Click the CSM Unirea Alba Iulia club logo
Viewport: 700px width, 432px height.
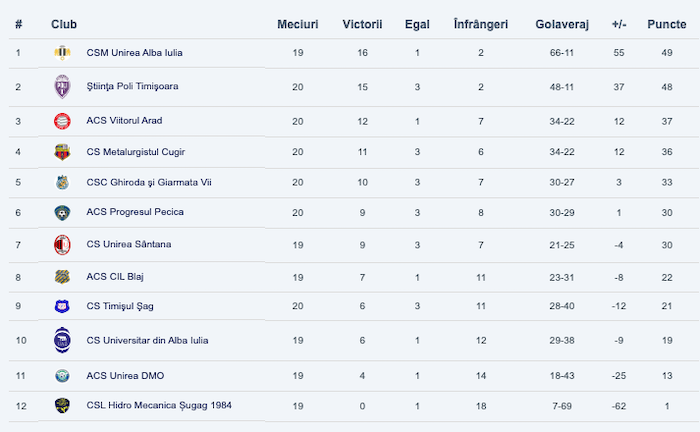click(x=62, y=52)
